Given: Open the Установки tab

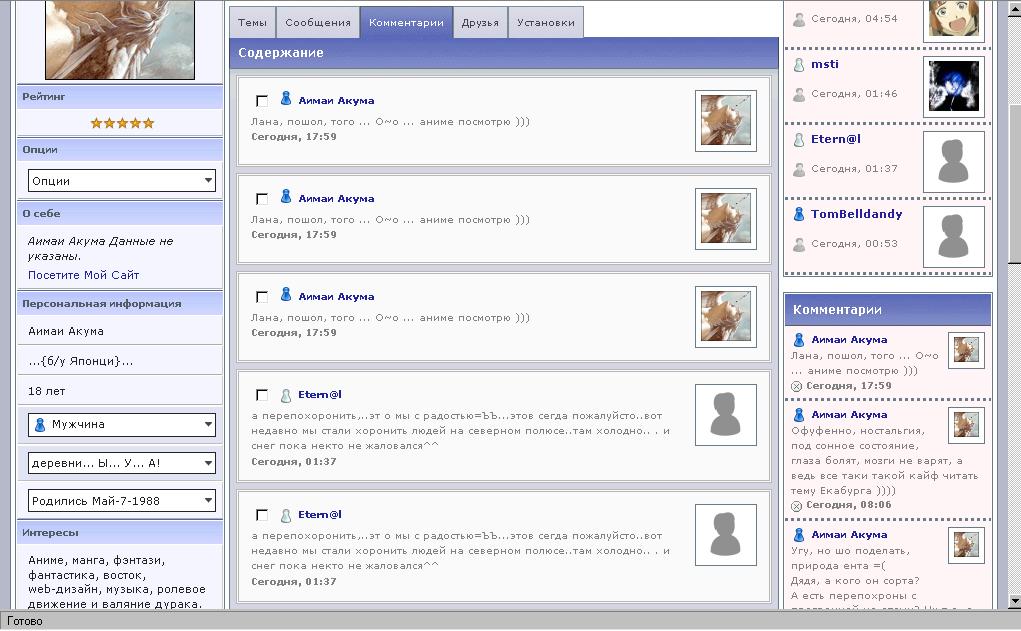Looking at the screenshot, I should (546, 22).
